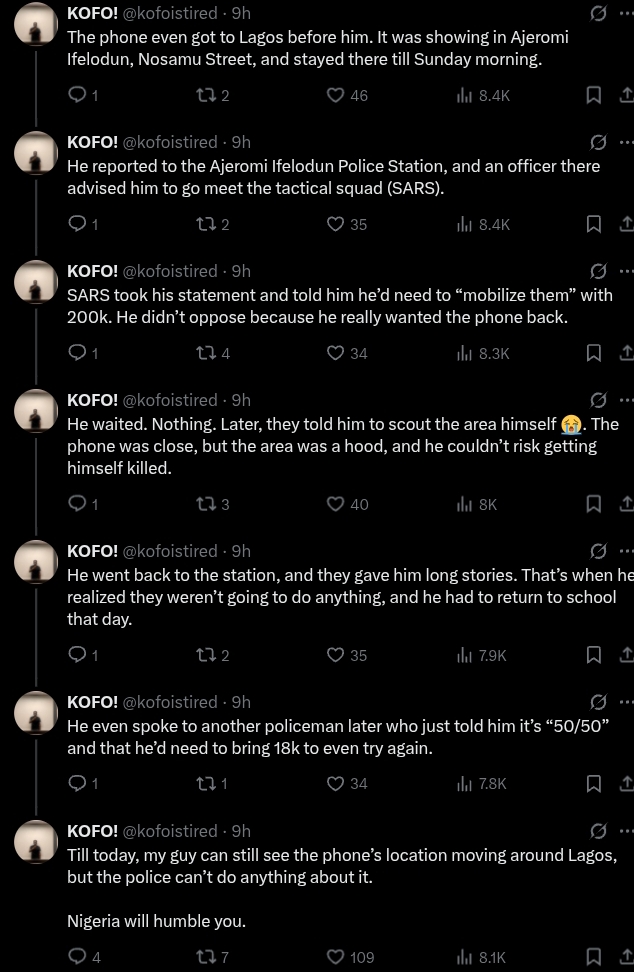Repost the Ajeromi Ifelodun Police Station tweet
The height and width of the screenshot is (972, 634).
coord(206,224)
